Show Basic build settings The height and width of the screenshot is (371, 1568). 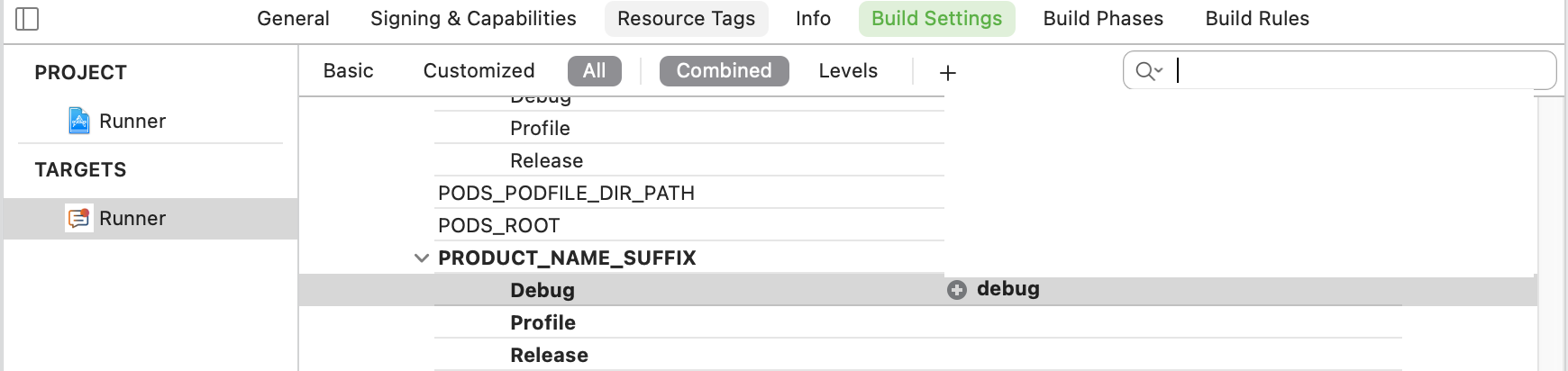coord(348,71)
